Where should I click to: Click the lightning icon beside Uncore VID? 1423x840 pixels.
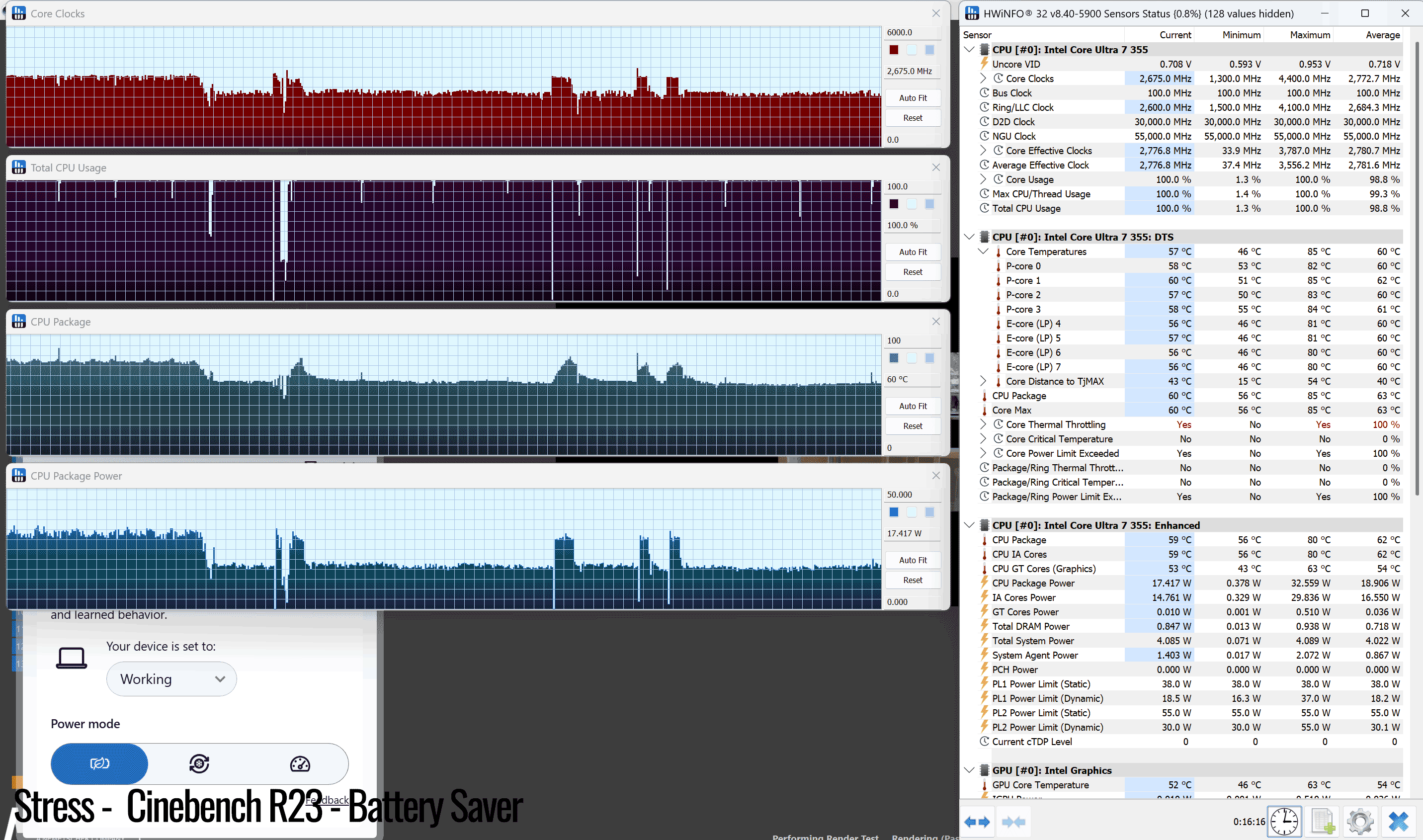984,64
